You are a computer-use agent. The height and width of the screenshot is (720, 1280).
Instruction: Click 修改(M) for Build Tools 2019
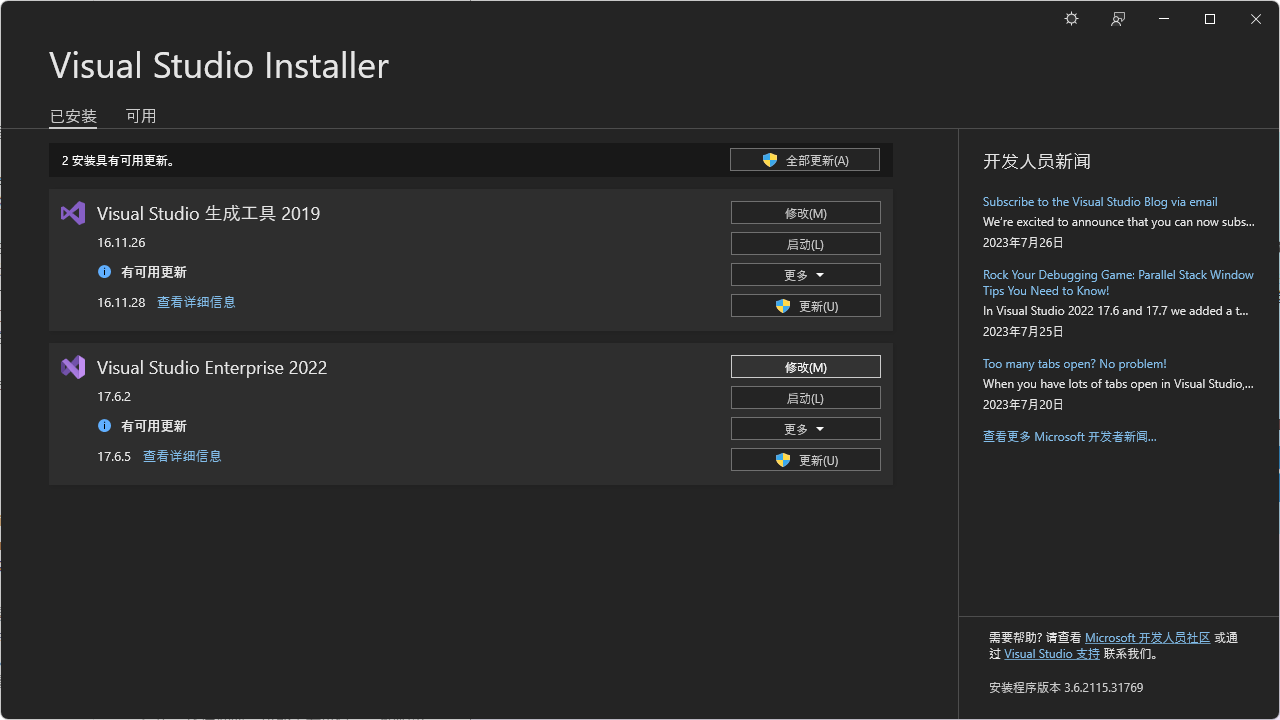pos(806,213)
